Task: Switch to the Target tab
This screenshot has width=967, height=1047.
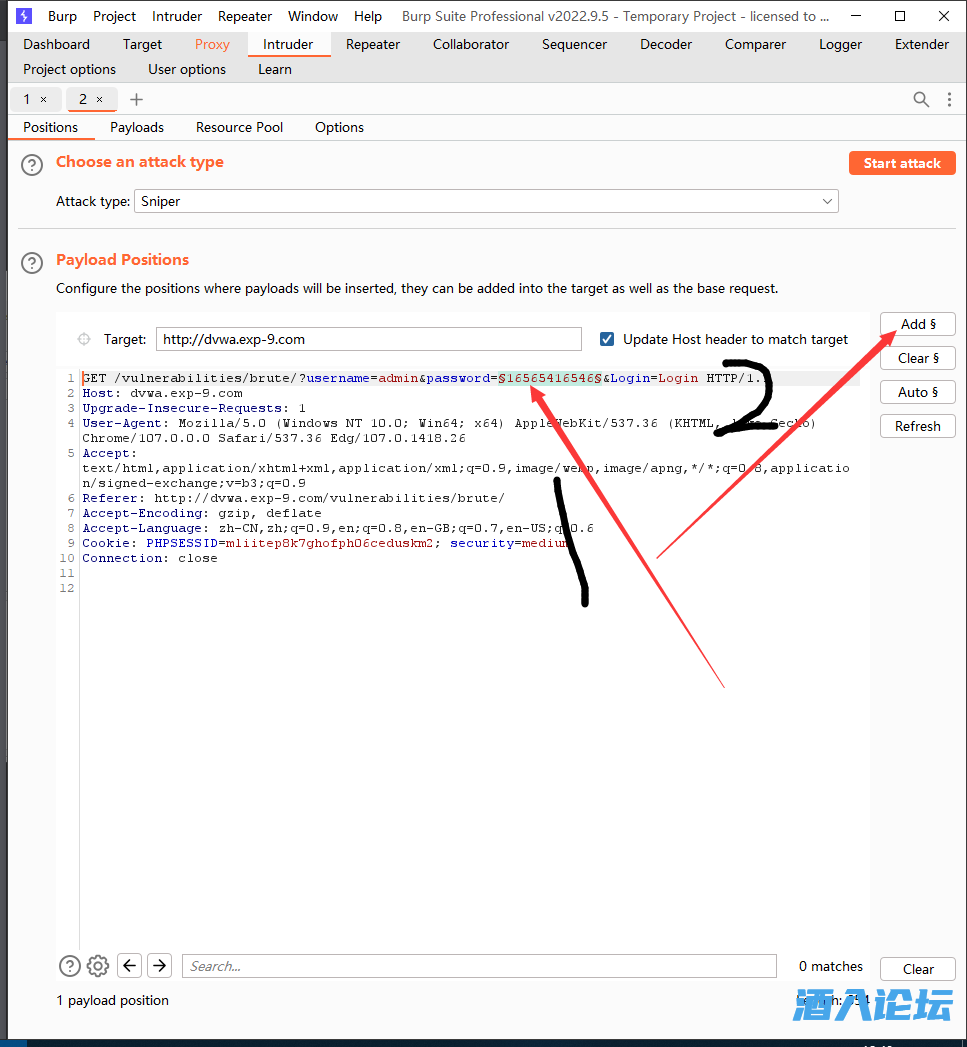Action: click(x=142, y=44)
